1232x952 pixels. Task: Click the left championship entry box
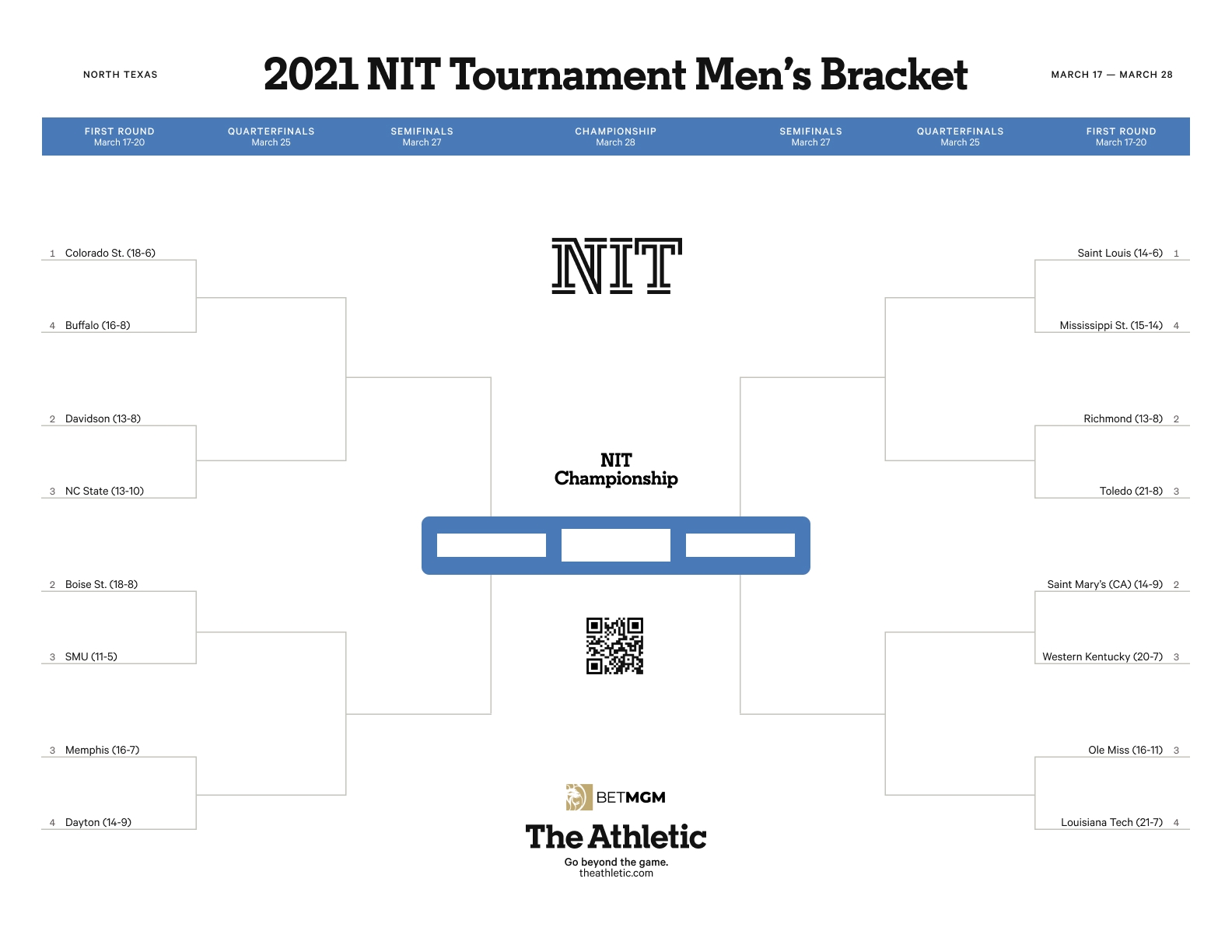pos(492,545)
